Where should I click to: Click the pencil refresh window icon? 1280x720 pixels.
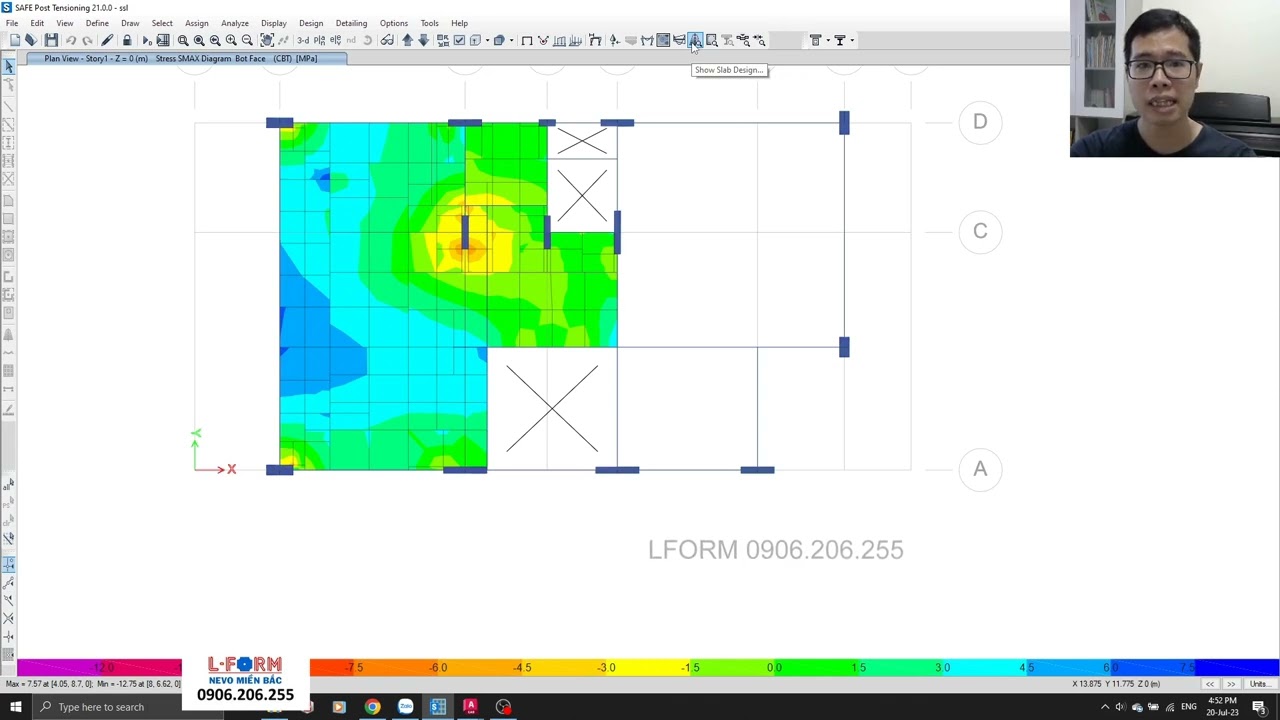[107, 40]
